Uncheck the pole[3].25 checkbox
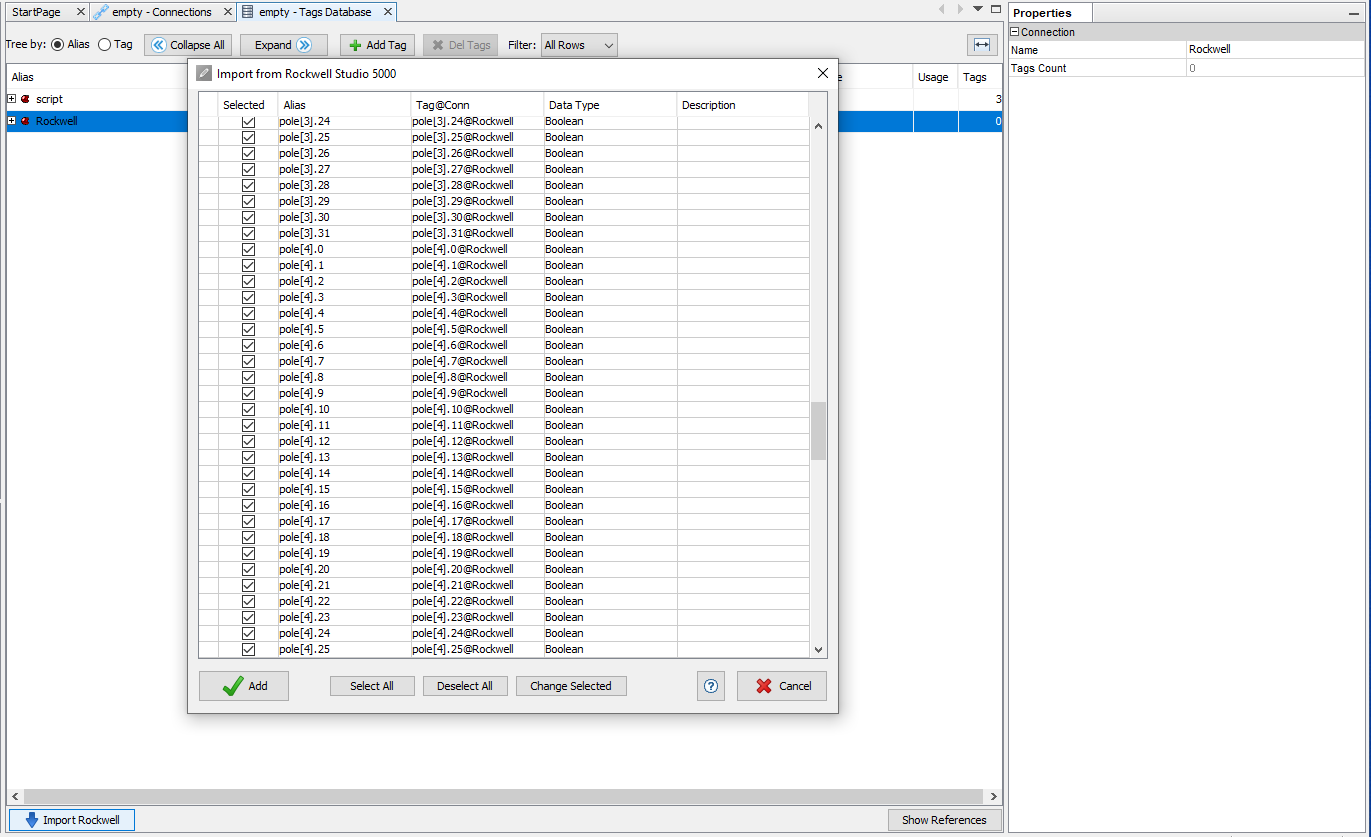Image resolution: width=1371 pixels, height=837 pixels. [x=249, y=137]
